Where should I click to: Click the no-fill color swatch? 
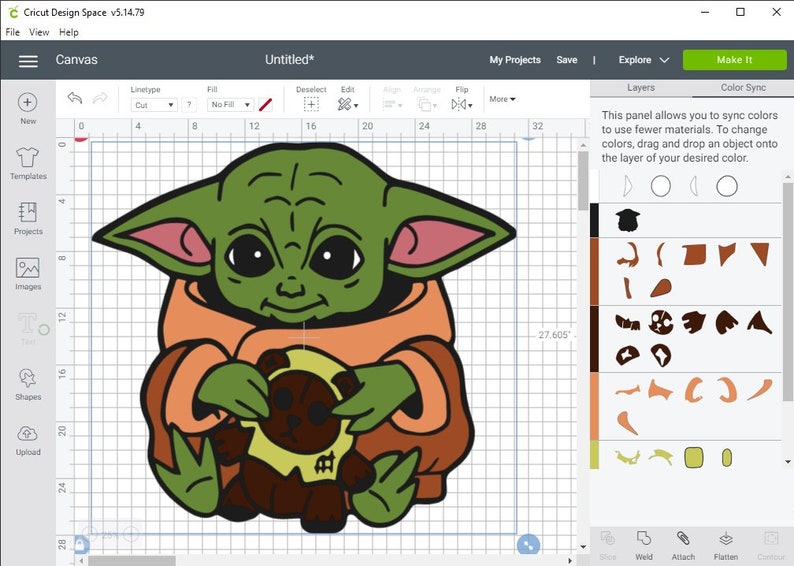[265, 105]
